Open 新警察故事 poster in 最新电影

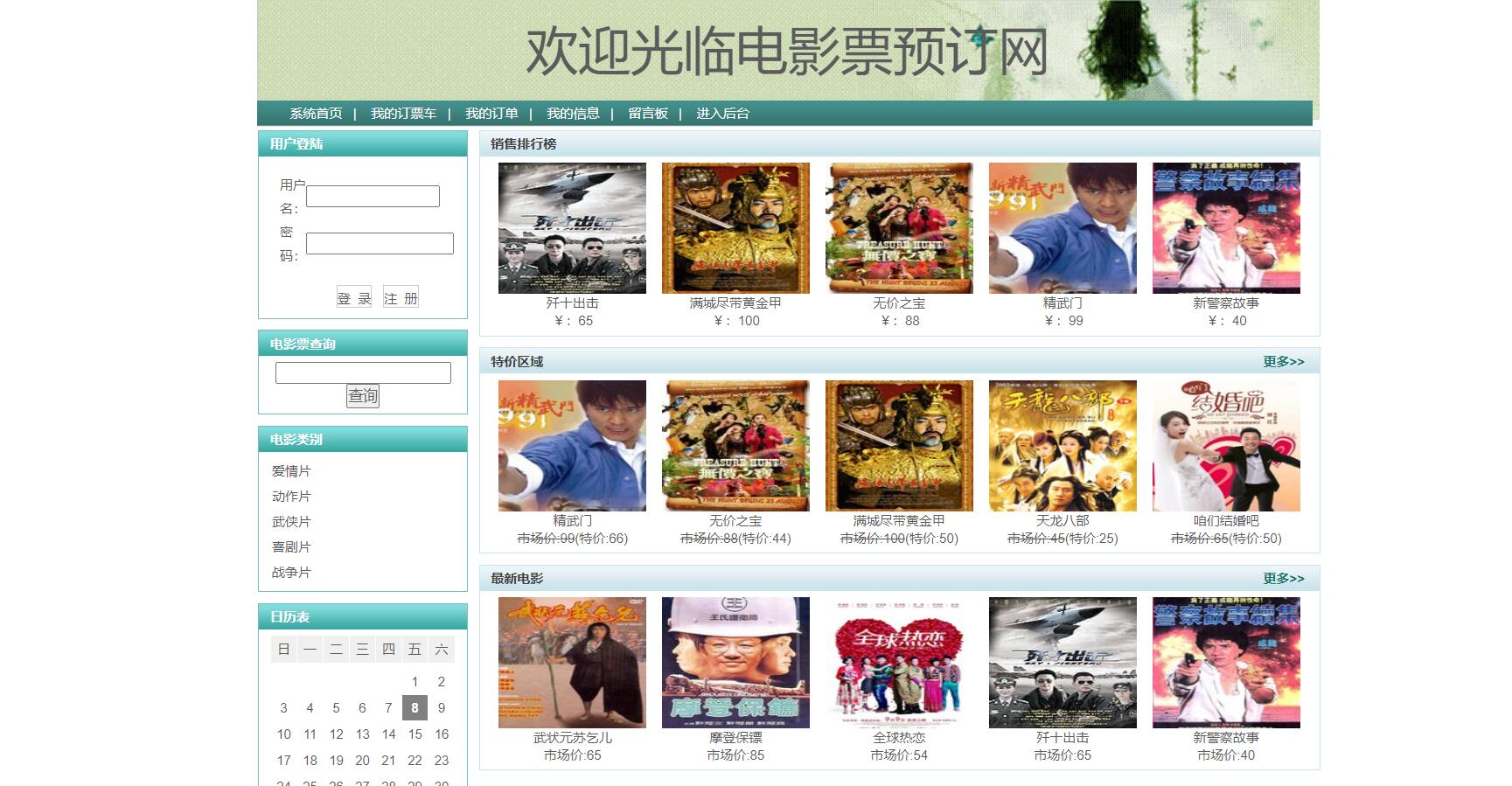pos(1226,663)
